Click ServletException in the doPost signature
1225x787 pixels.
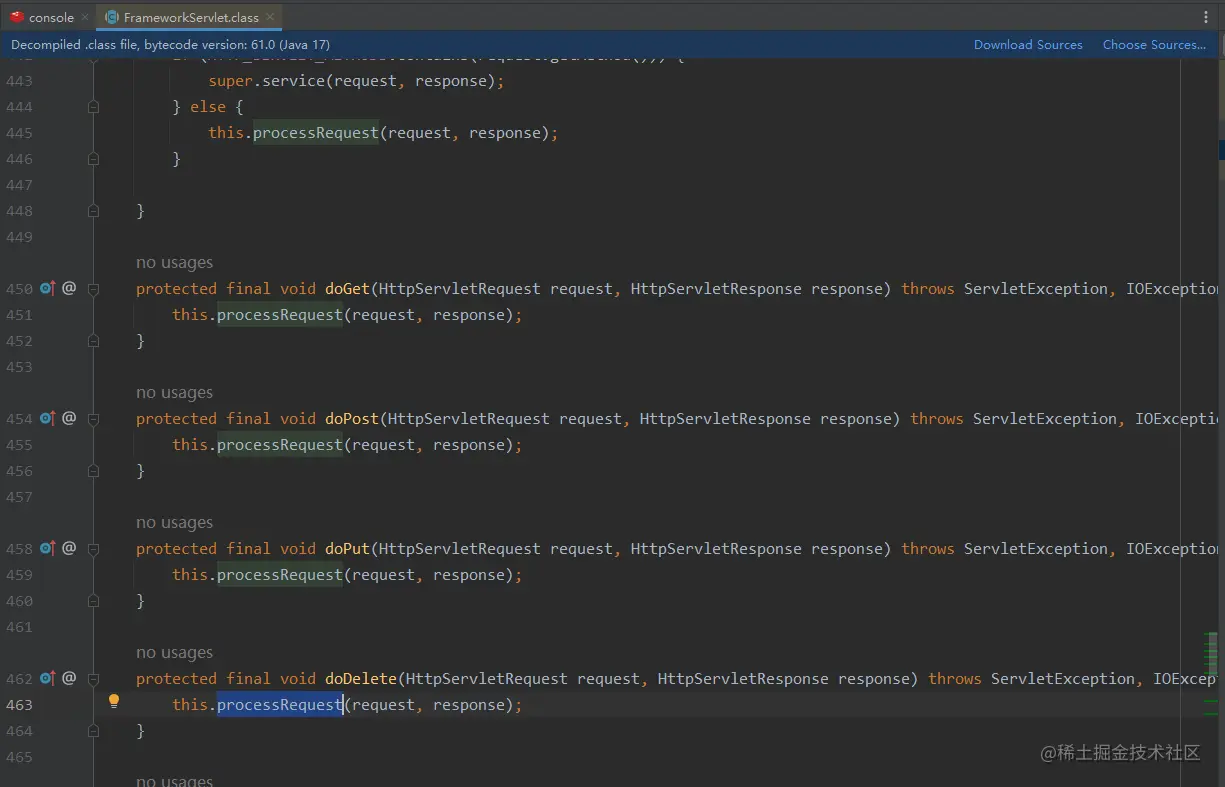[1044, 419]
